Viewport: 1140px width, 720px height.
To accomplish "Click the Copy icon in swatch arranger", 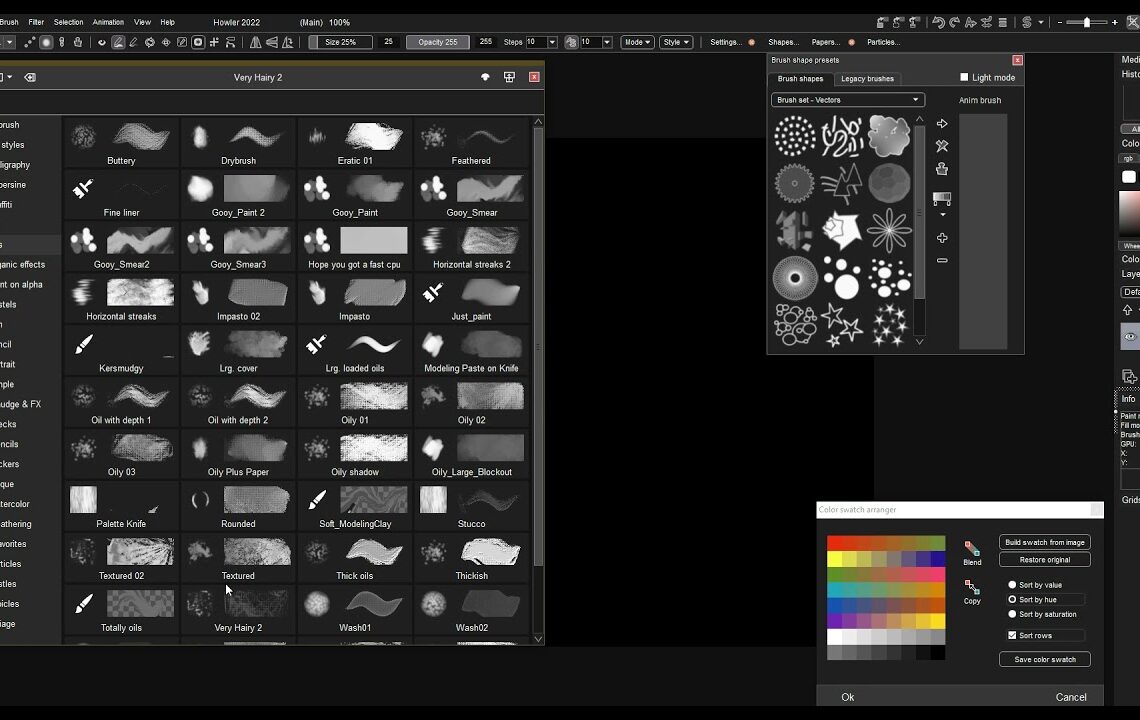I will (x=971, y=587).
